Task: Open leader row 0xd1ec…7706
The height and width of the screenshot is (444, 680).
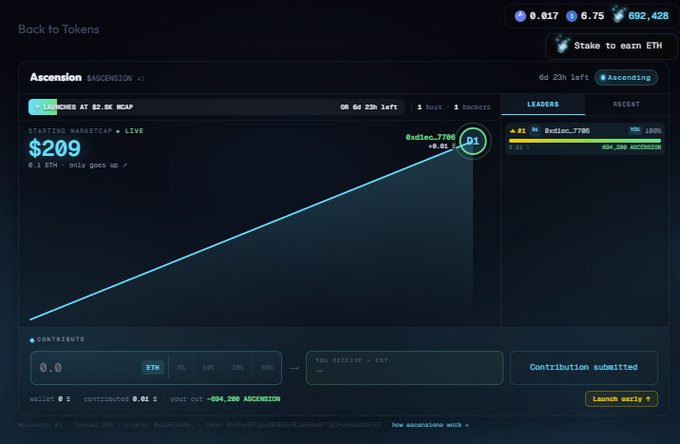Action: coord(585,139)
